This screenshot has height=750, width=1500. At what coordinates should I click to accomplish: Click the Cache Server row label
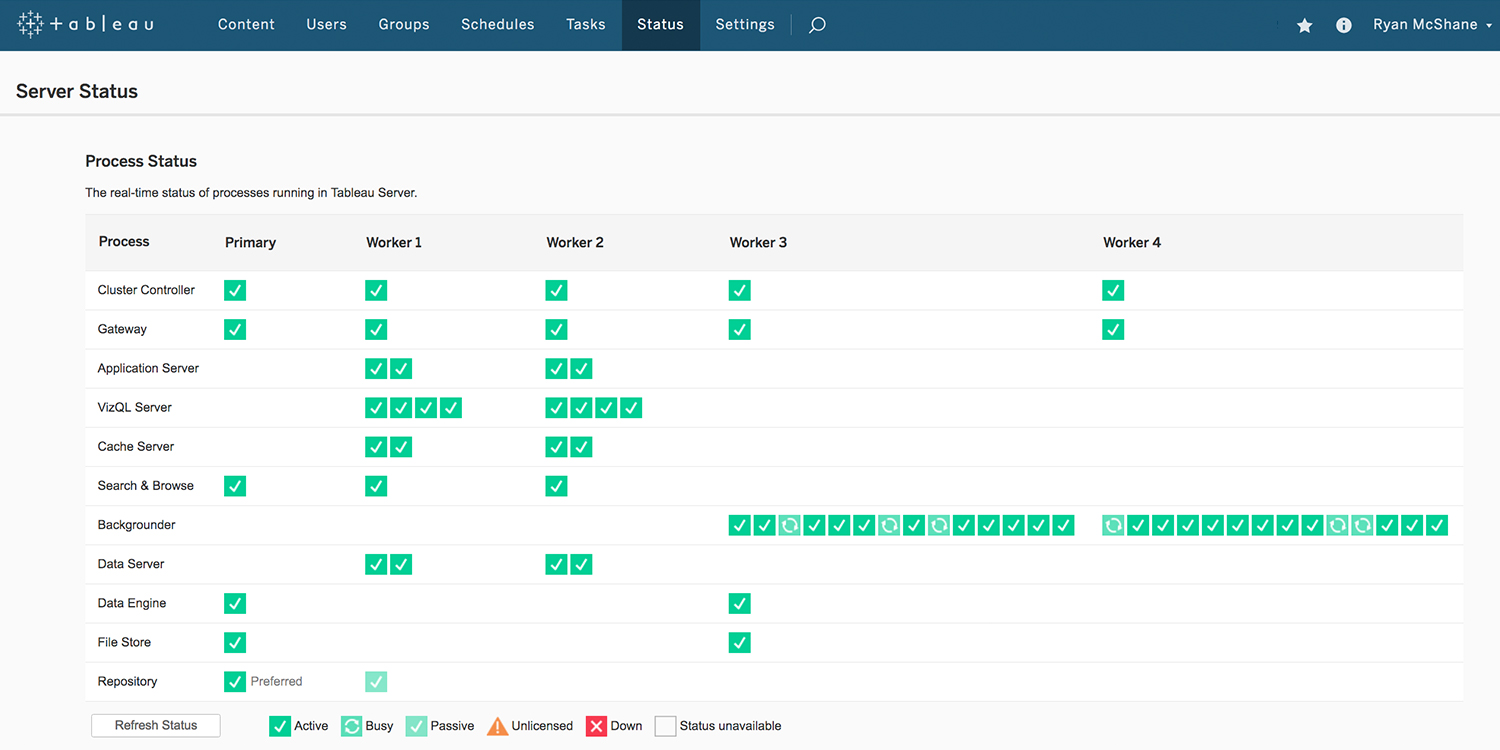136,446
